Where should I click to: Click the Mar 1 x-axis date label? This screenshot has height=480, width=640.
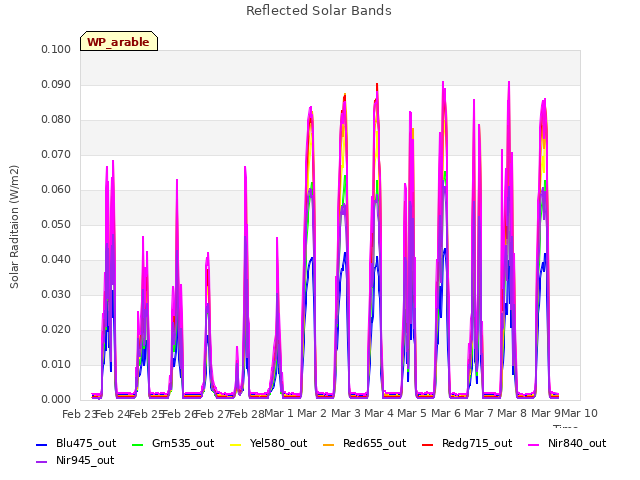pos(279,413)
